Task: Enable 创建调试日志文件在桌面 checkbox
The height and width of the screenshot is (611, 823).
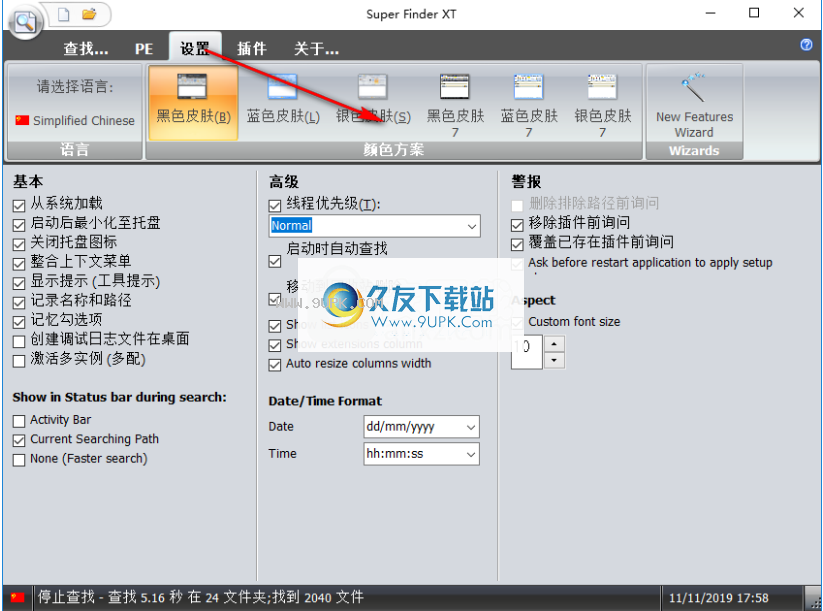Action: tap(19, 341)
